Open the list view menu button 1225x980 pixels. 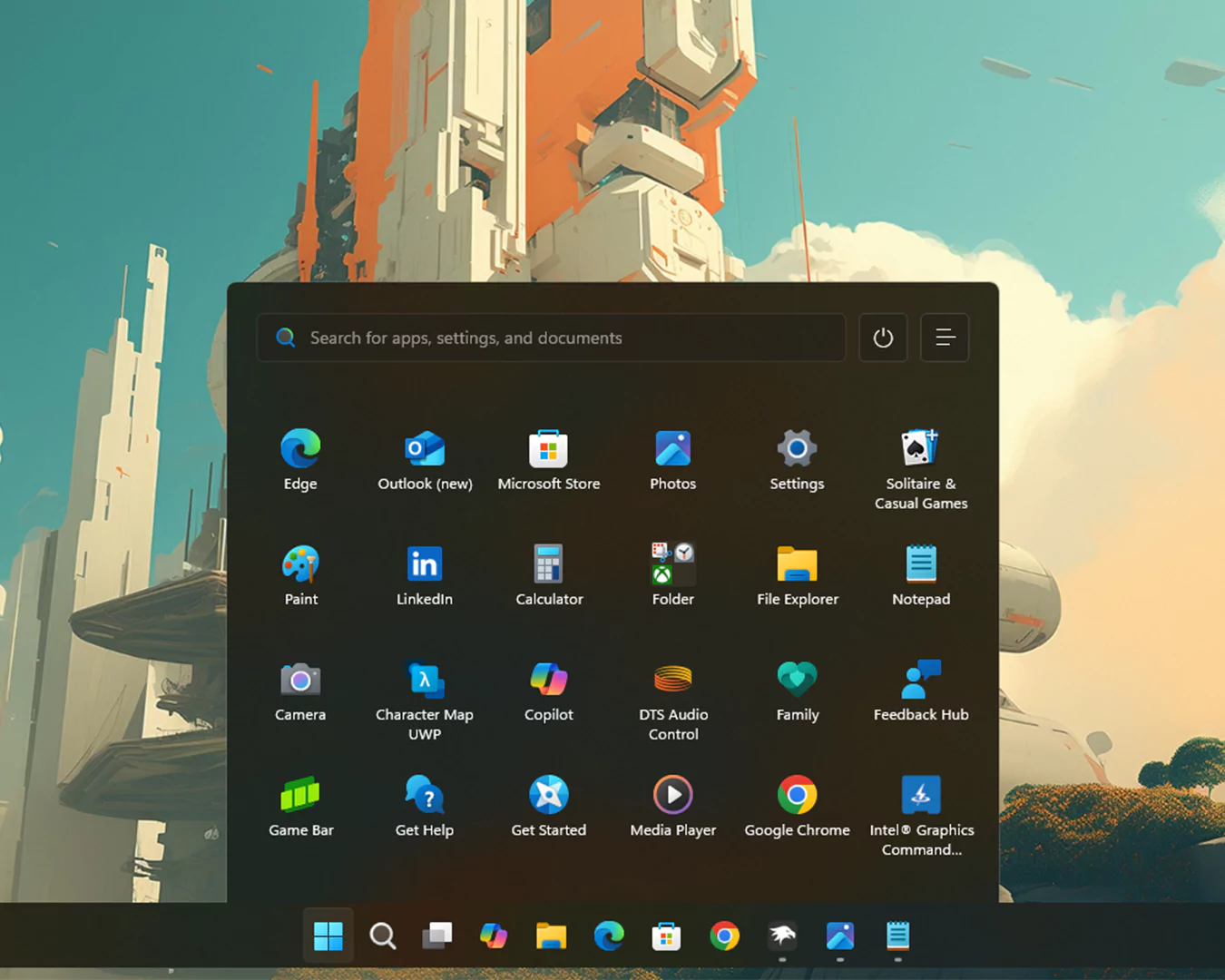click(945, 338)
